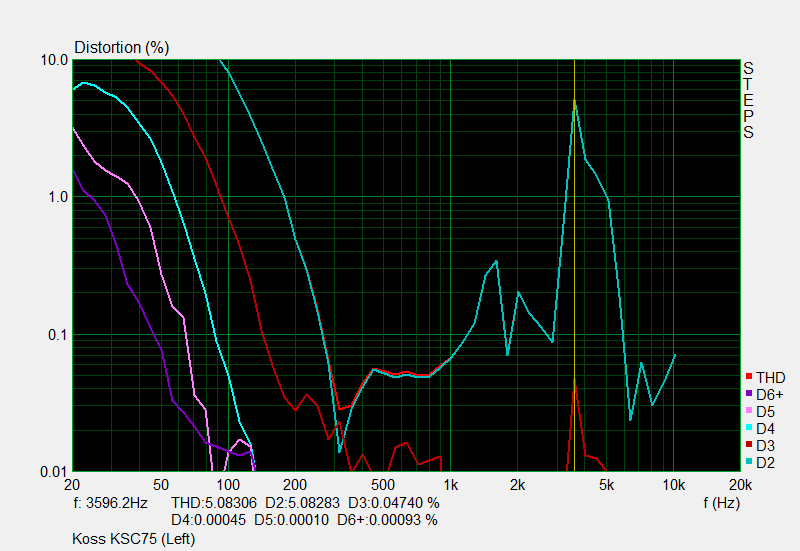Click the D6+ legend text label

point(769,394)
